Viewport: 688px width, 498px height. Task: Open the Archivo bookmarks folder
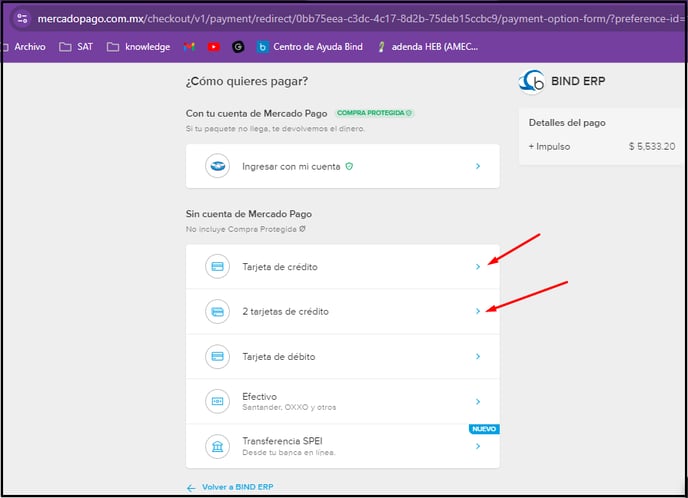tap(24, 47)
